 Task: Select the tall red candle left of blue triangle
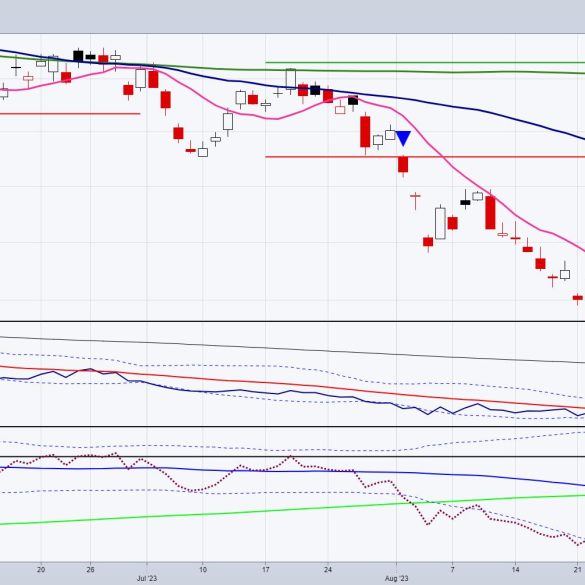point(365,132)
